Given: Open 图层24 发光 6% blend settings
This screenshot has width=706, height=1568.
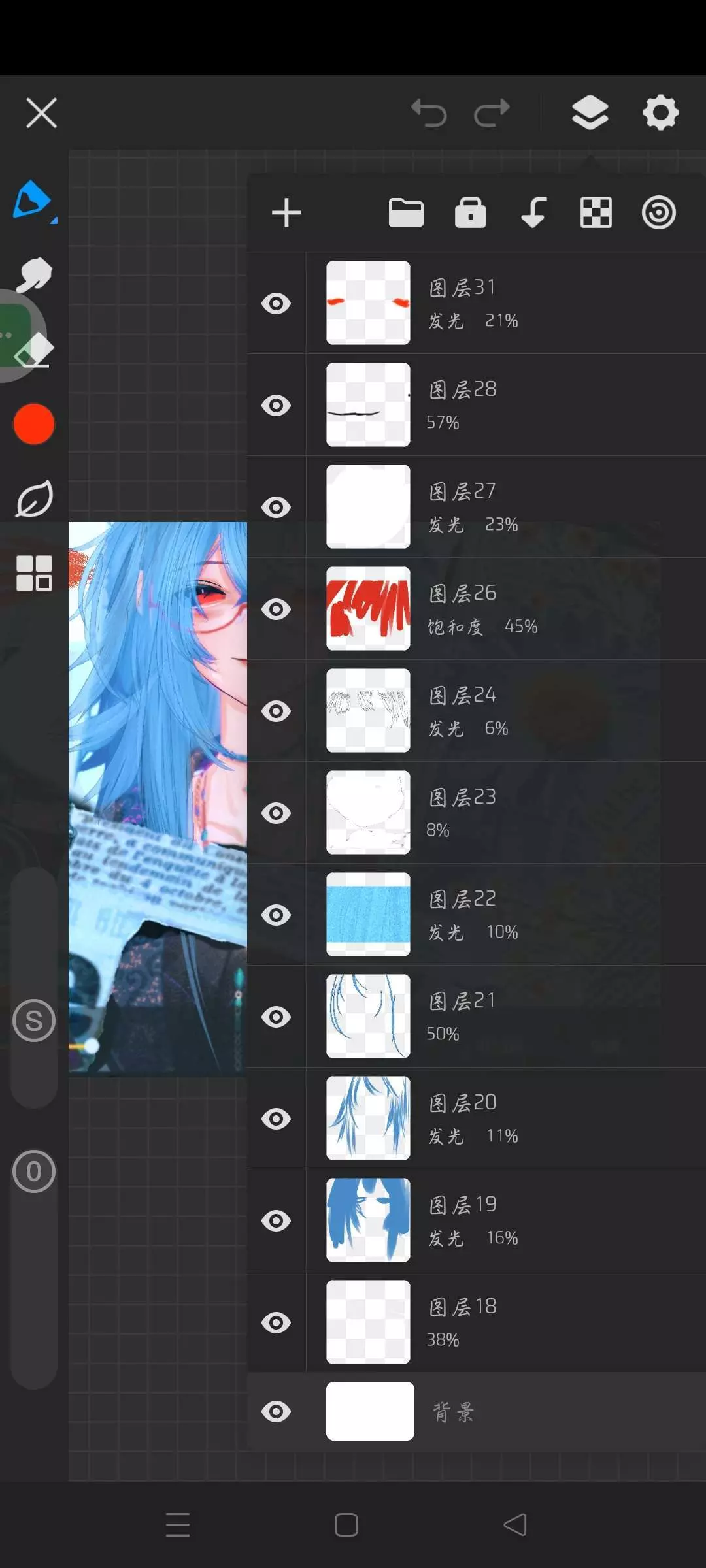Looking at the screenshot, I should (x=468, y=728).
